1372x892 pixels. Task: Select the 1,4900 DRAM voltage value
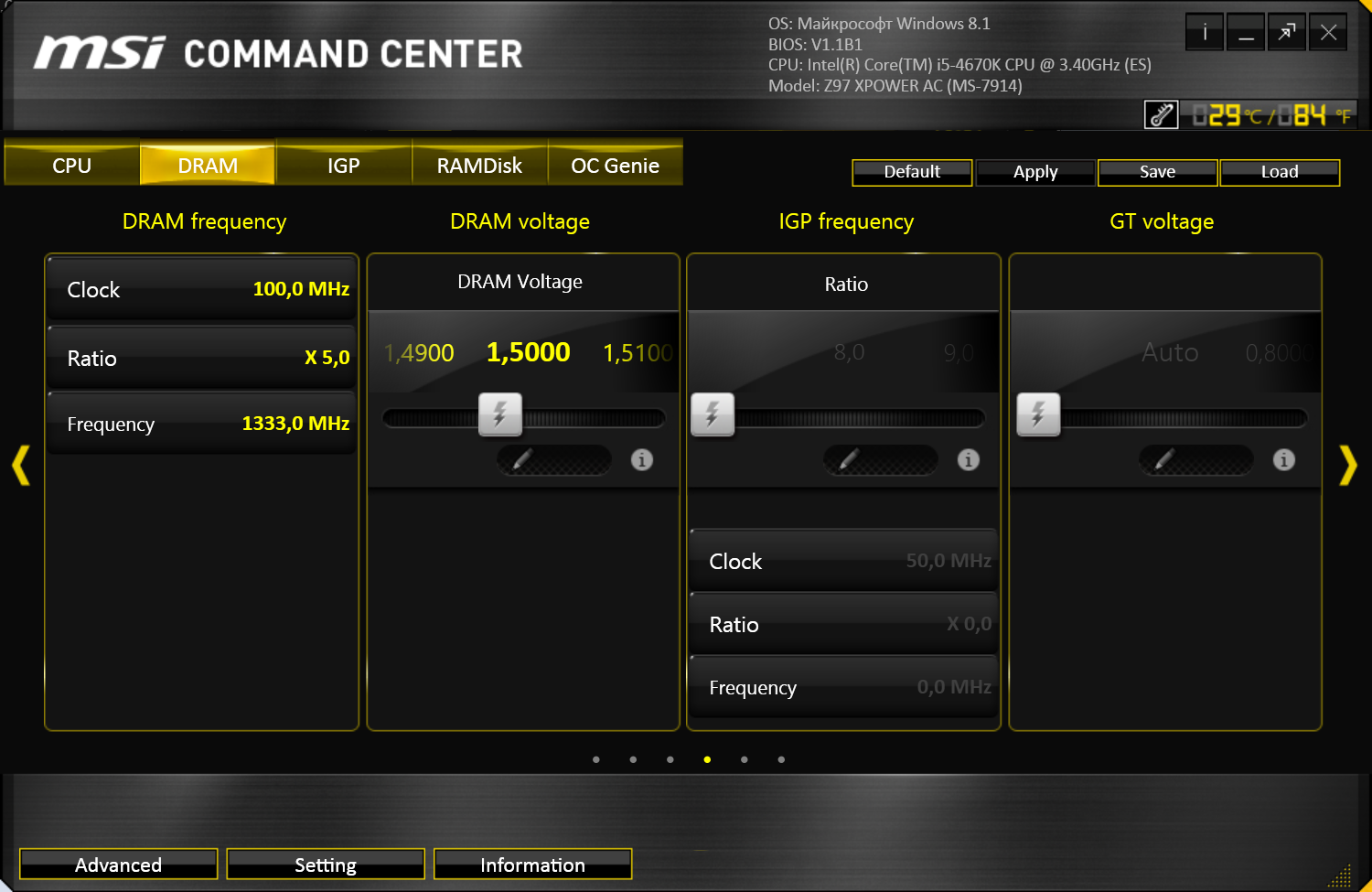[419, 353]
